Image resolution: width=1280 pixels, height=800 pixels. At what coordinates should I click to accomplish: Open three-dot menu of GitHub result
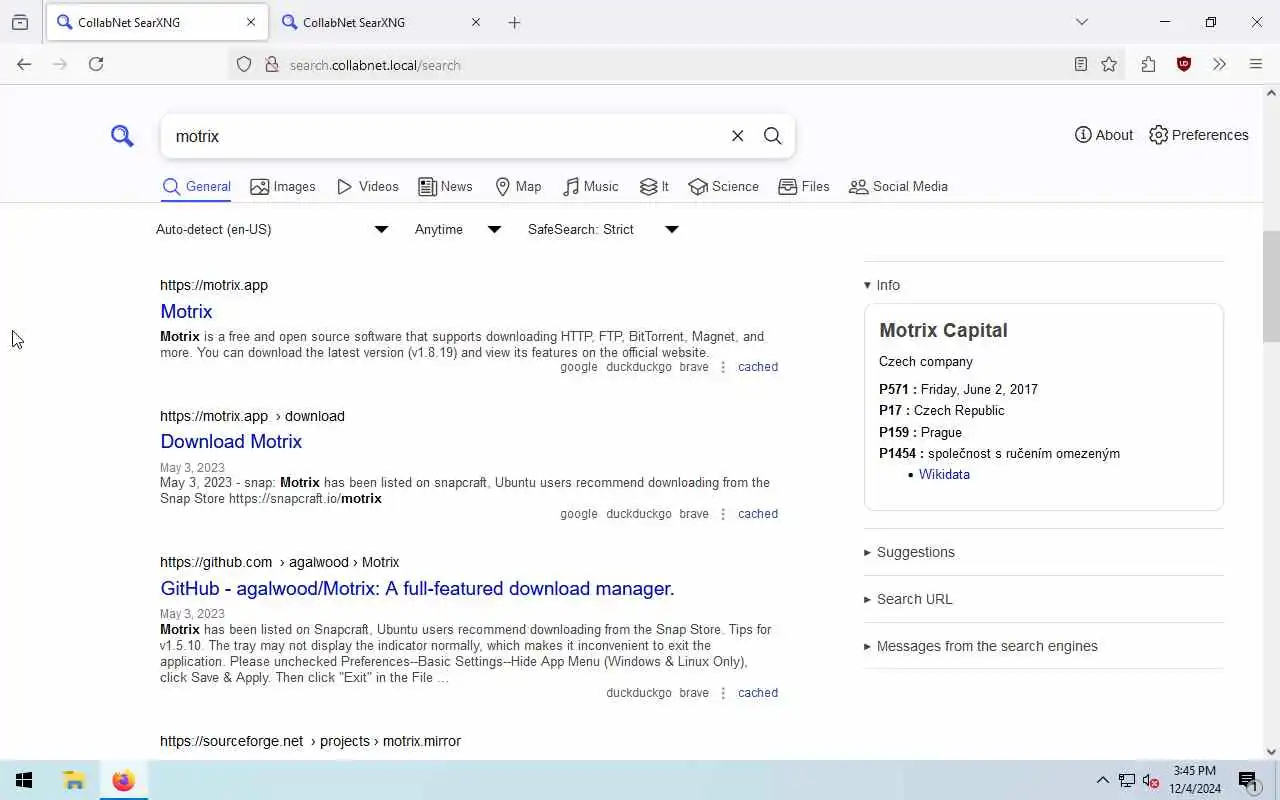[x=723, y=693]
